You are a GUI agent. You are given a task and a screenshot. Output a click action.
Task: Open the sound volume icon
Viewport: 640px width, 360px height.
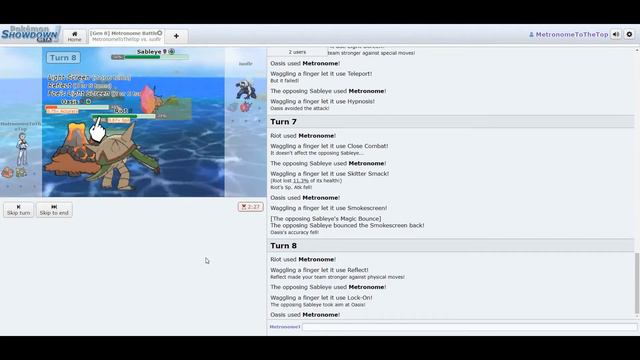point(616,35)
